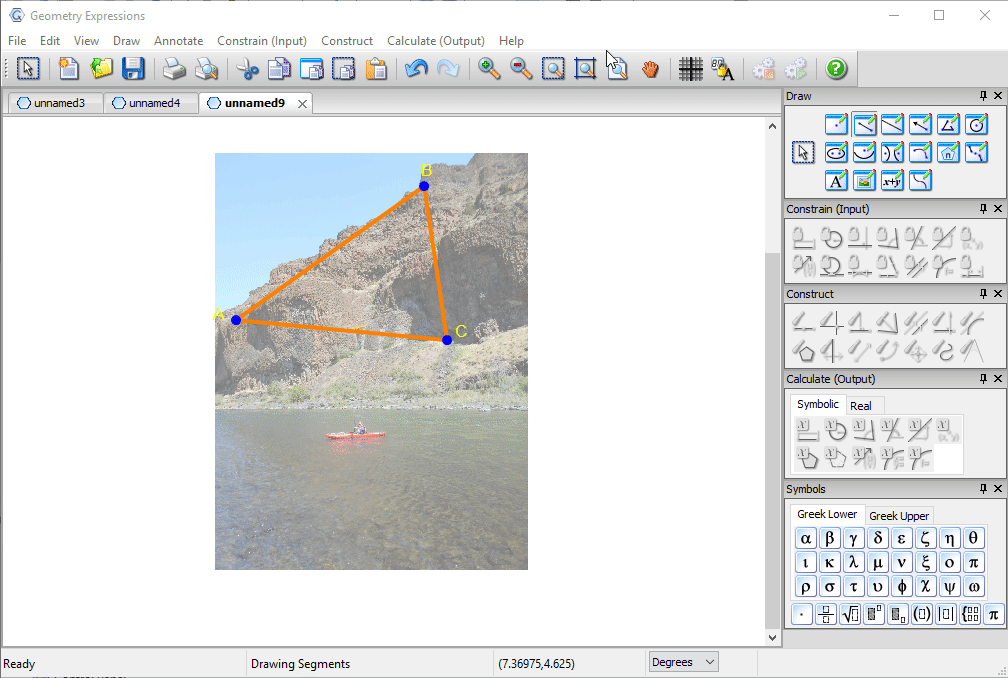
Task: Toggle the grid display icon
Action: point(690,68)
